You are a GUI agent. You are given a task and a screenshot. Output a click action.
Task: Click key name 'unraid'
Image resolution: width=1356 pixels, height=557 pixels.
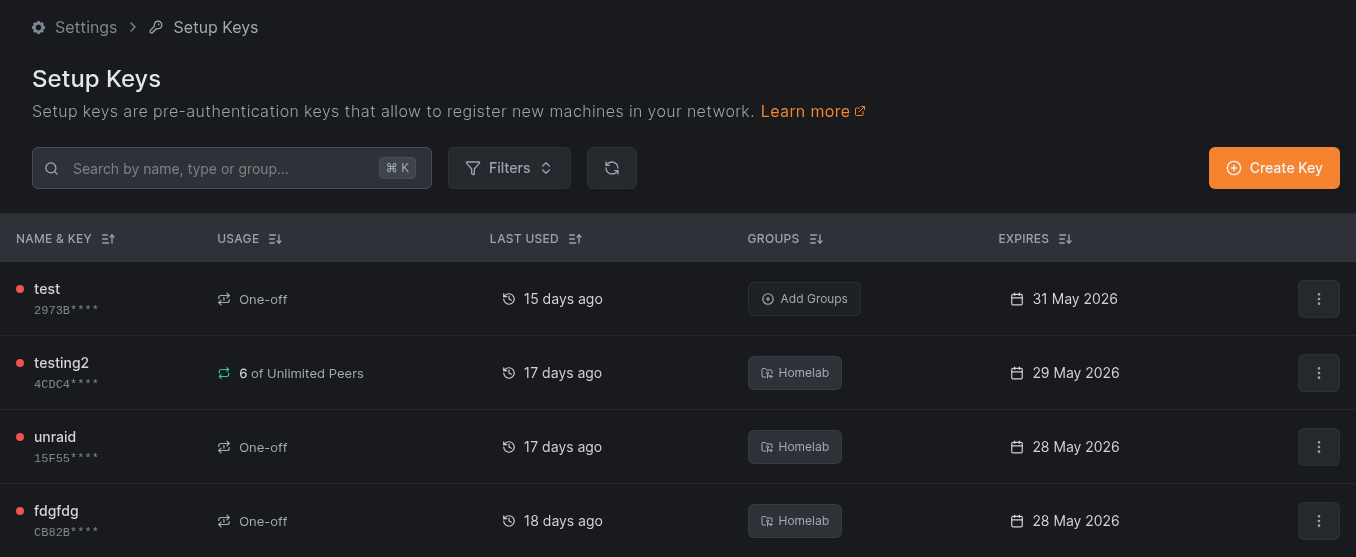coord(55,437)
